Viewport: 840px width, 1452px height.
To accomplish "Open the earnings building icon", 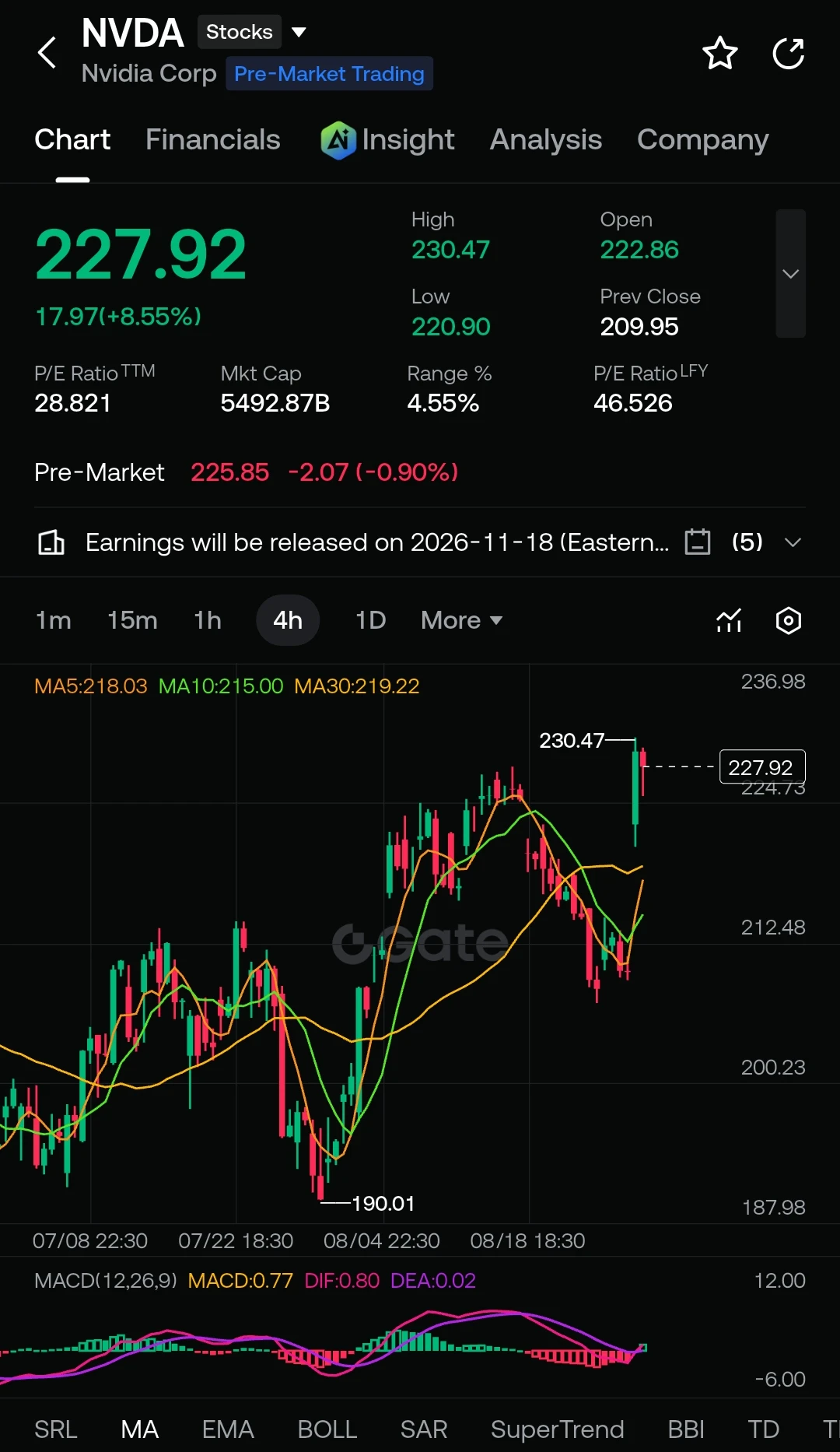I will coord(51,542).
